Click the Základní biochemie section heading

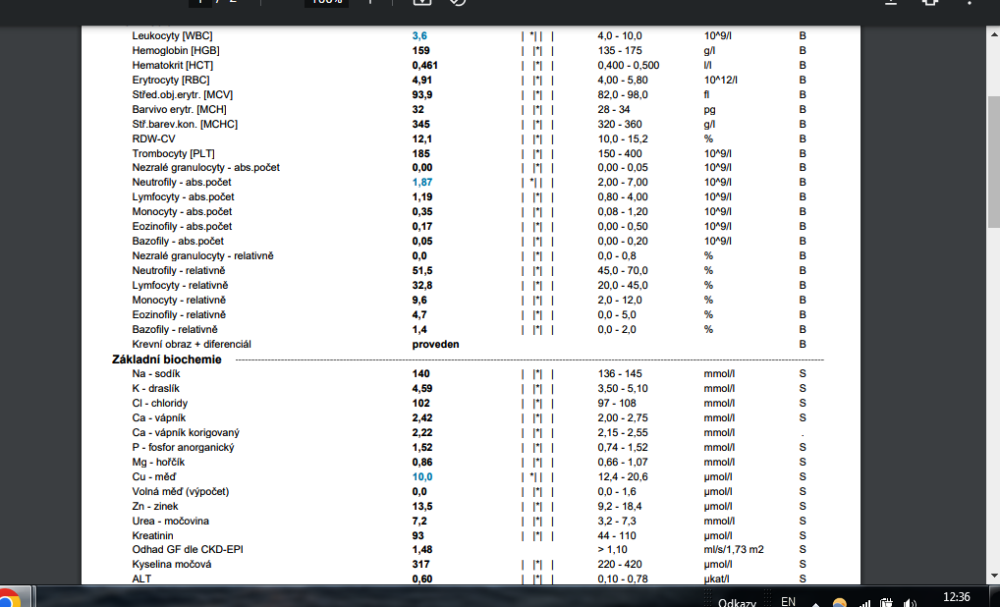[166, 359]
